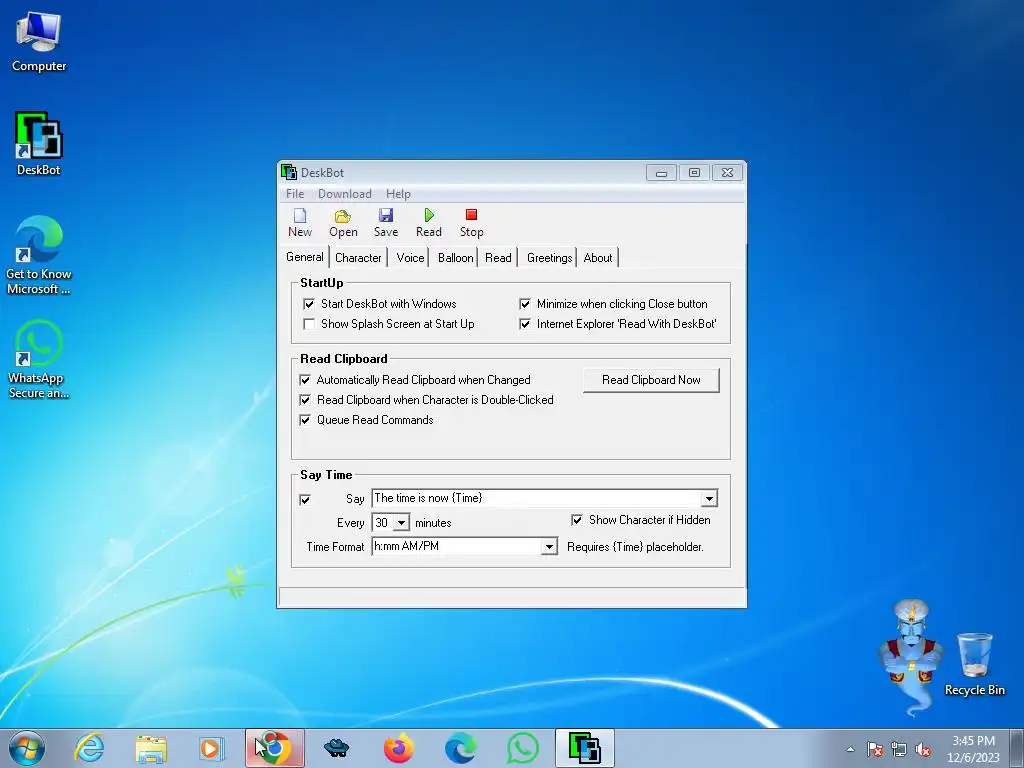Image resolution: width=1024 pixels, height=768 pixels.
Task: Toggle Show Character if Hidden
Action: coord(577,520)
